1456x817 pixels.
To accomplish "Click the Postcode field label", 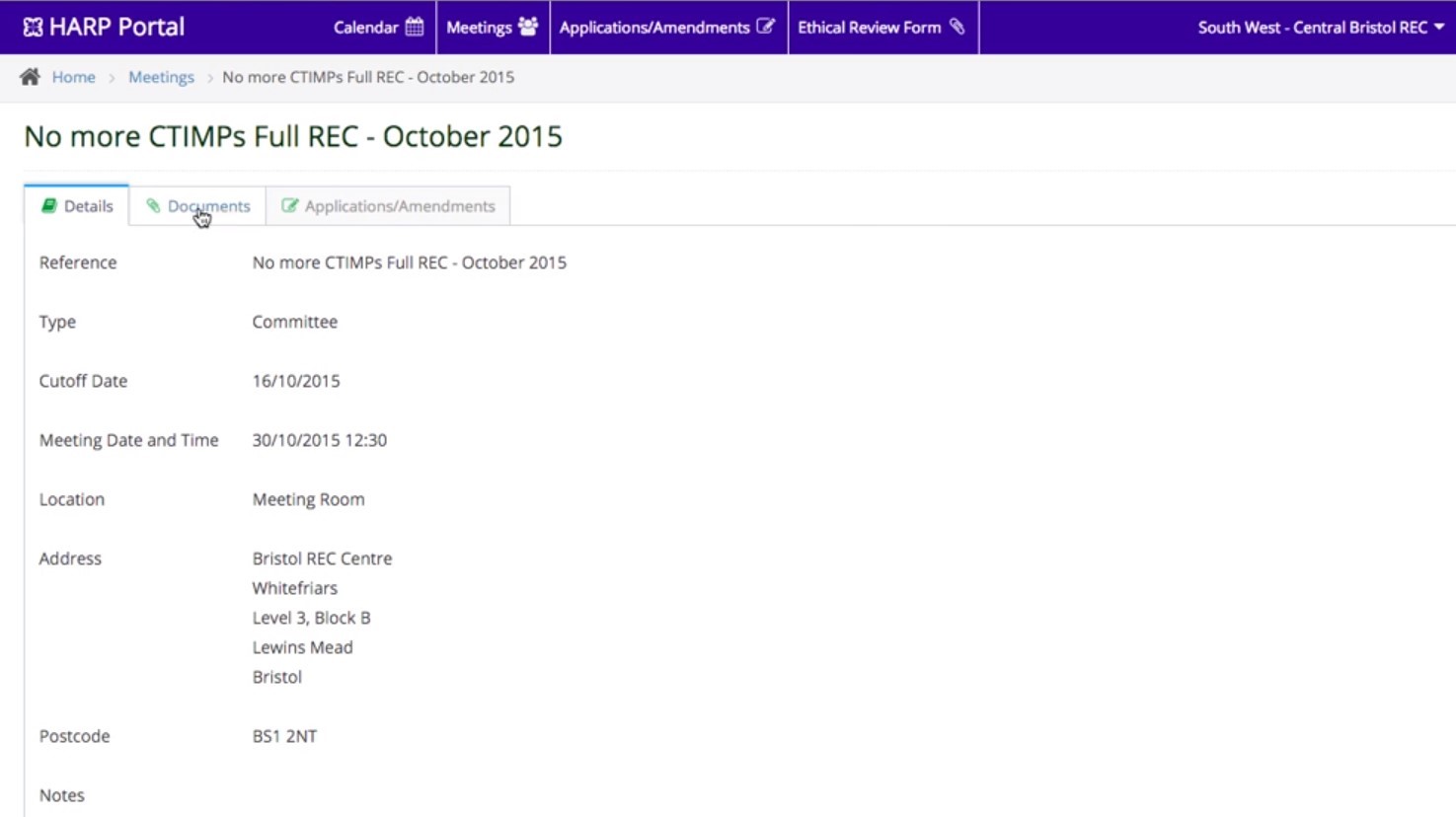I will pyautogui.click(x=75, y=736).
